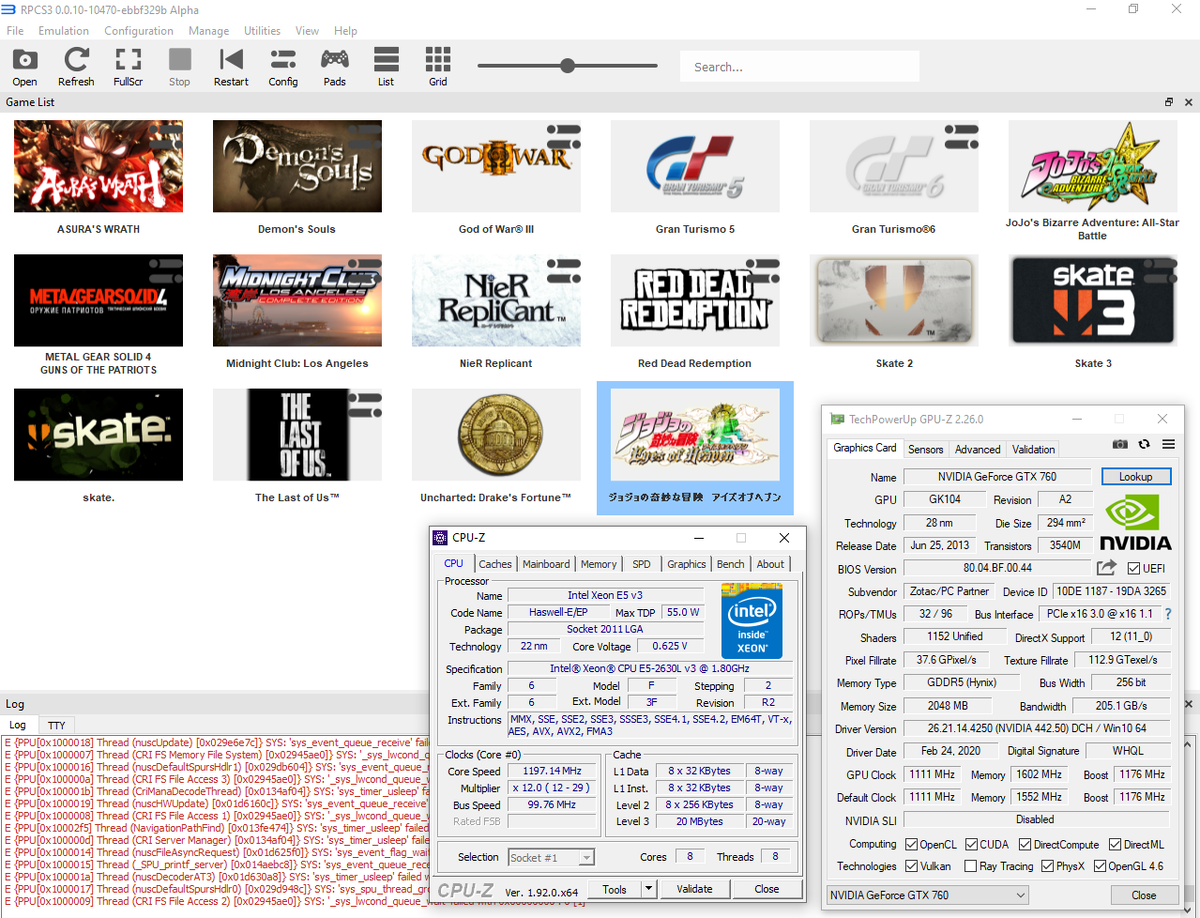Toggle the DirectML checkbox
This screenshot has width=1200, height=918.
click(x=1114, y=845)
